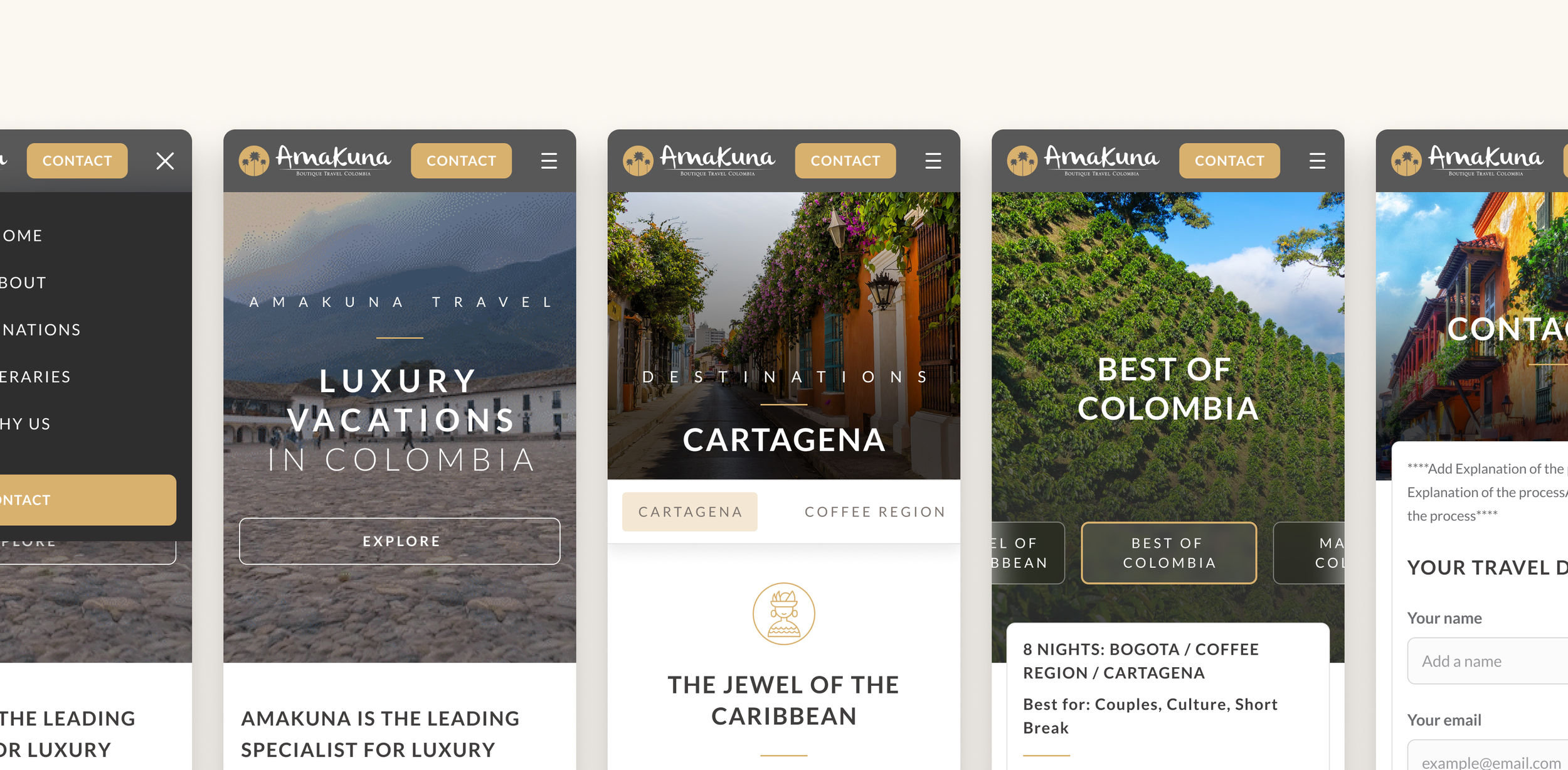Click Contact button on Best of Colombia header
The height and width of the screenshot is (770, 1568).
pyautogui.click(x=1229, y=161)
